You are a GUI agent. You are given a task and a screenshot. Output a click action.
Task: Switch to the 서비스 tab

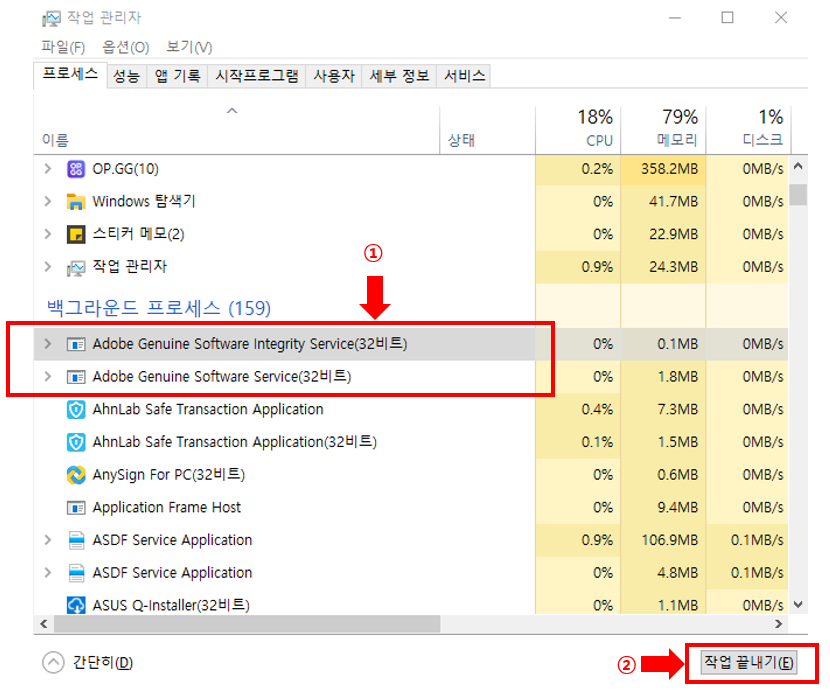[x=464, y=76]
